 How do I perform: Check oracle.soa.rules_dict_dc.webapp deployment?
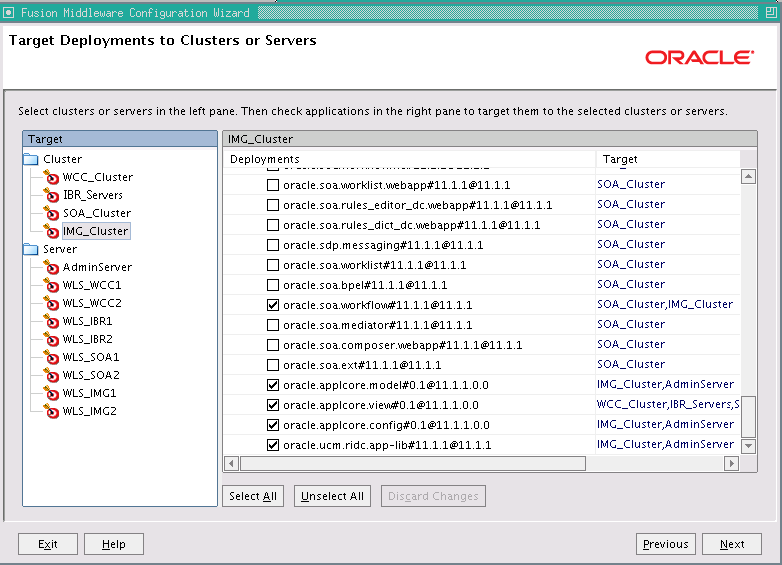point(273,225)
